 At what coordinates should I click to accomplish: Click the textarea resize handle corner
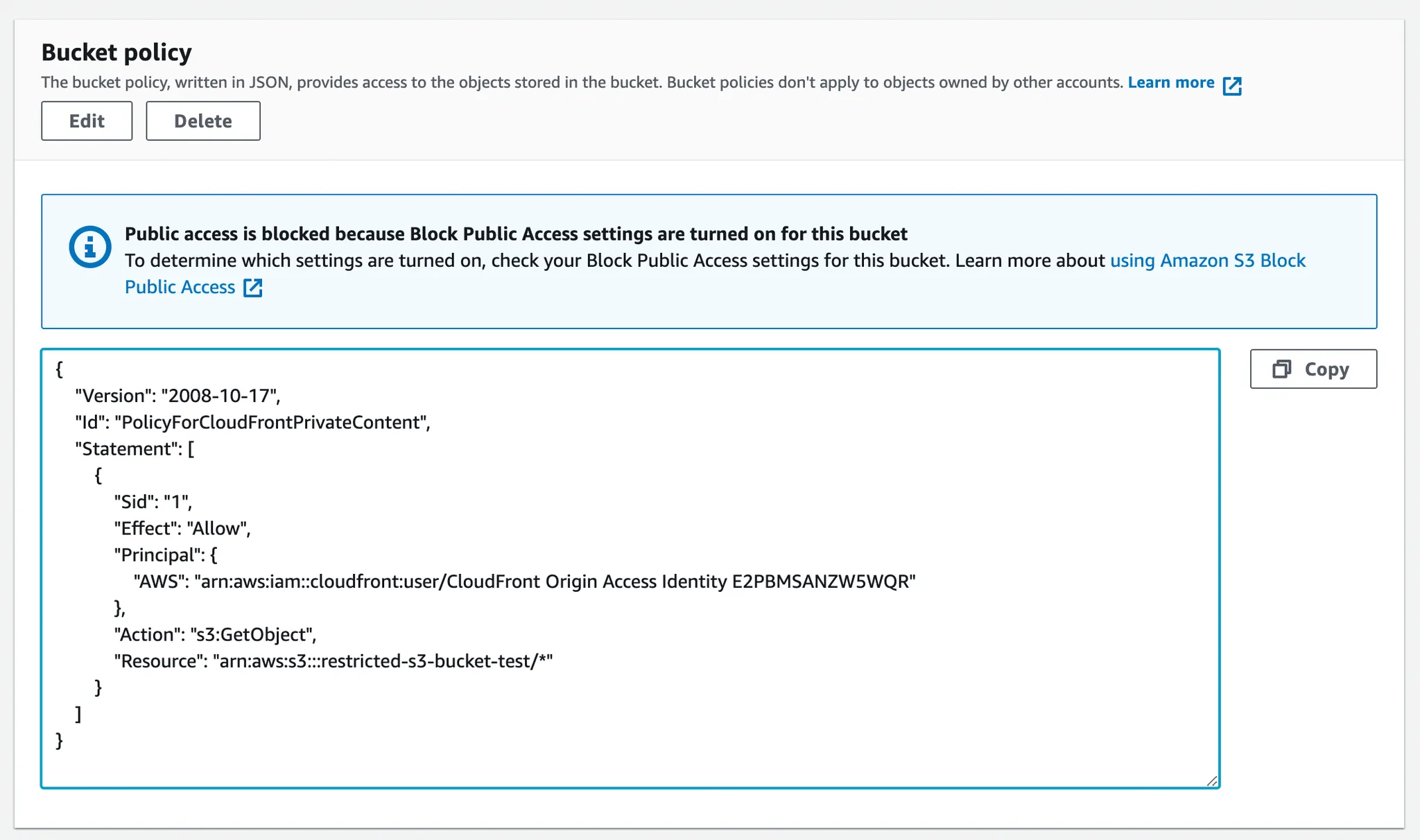pyautogui.click(x=1211, y=780)
